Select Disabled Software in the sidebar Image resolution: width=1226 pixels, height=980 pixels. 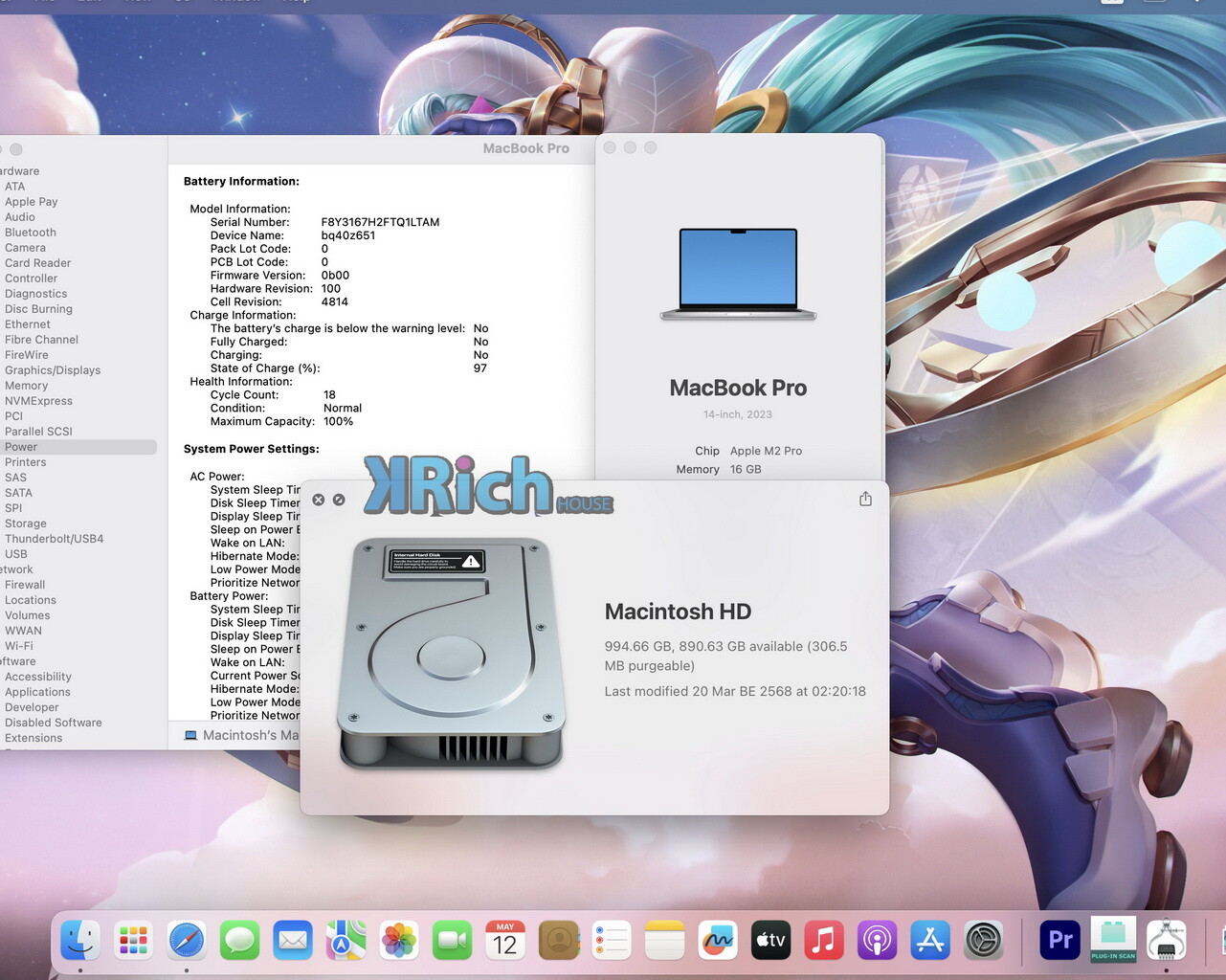tap(54, 723)
